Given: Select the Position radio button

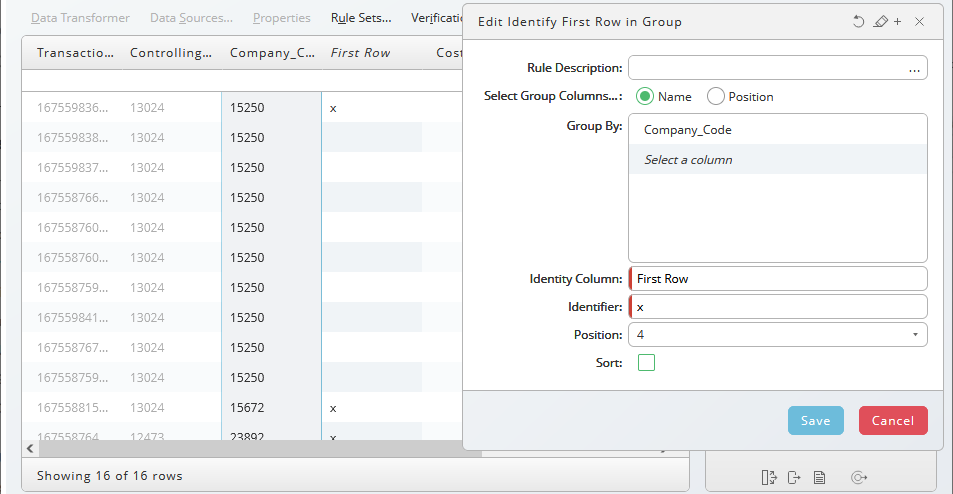Looking at the screenshot, I should point(716,97).
